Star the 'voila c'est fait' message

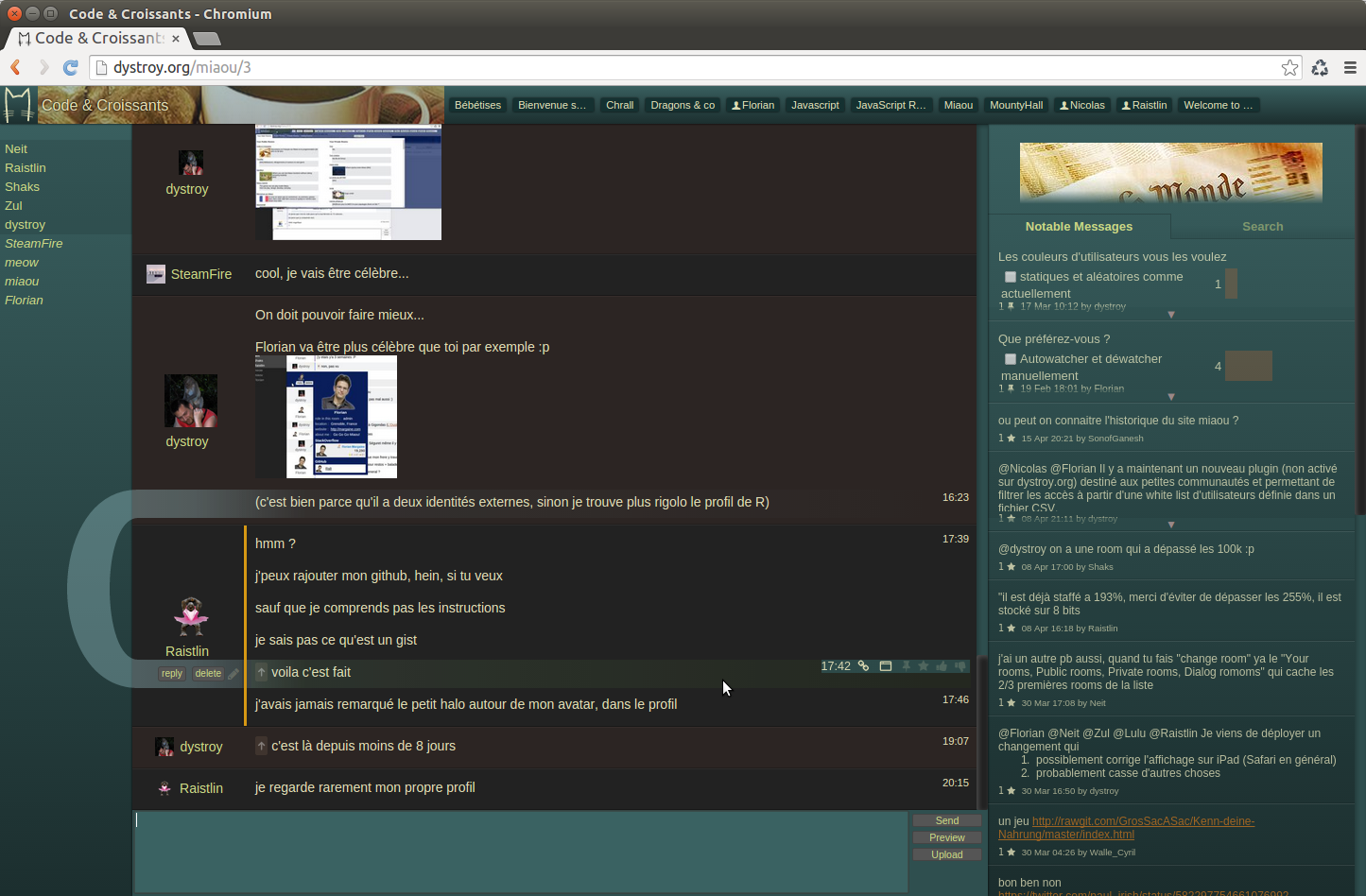[924, 666]
